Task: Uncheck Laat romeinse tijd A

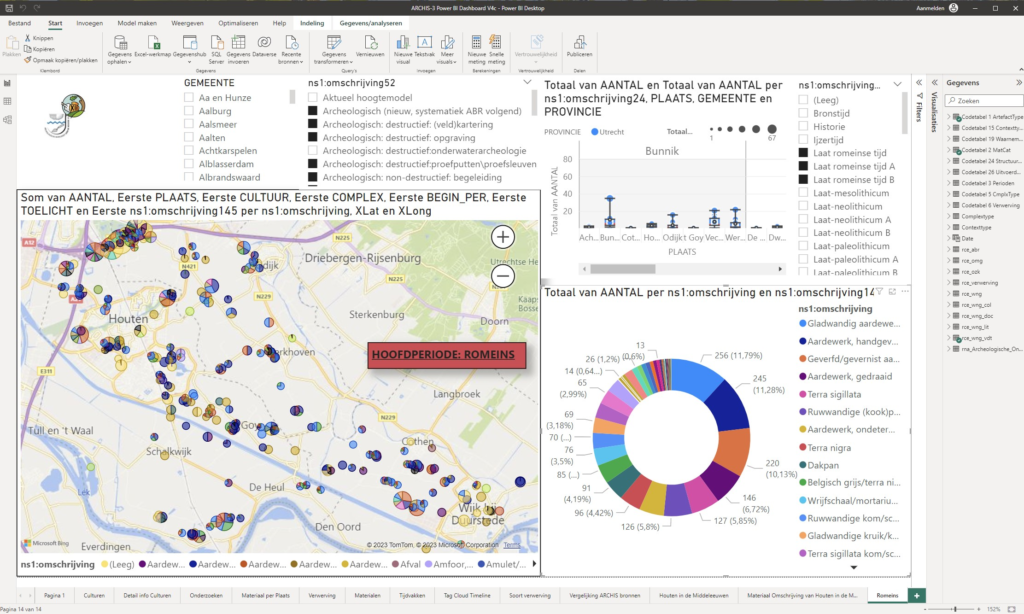Action: click(804, 166)
